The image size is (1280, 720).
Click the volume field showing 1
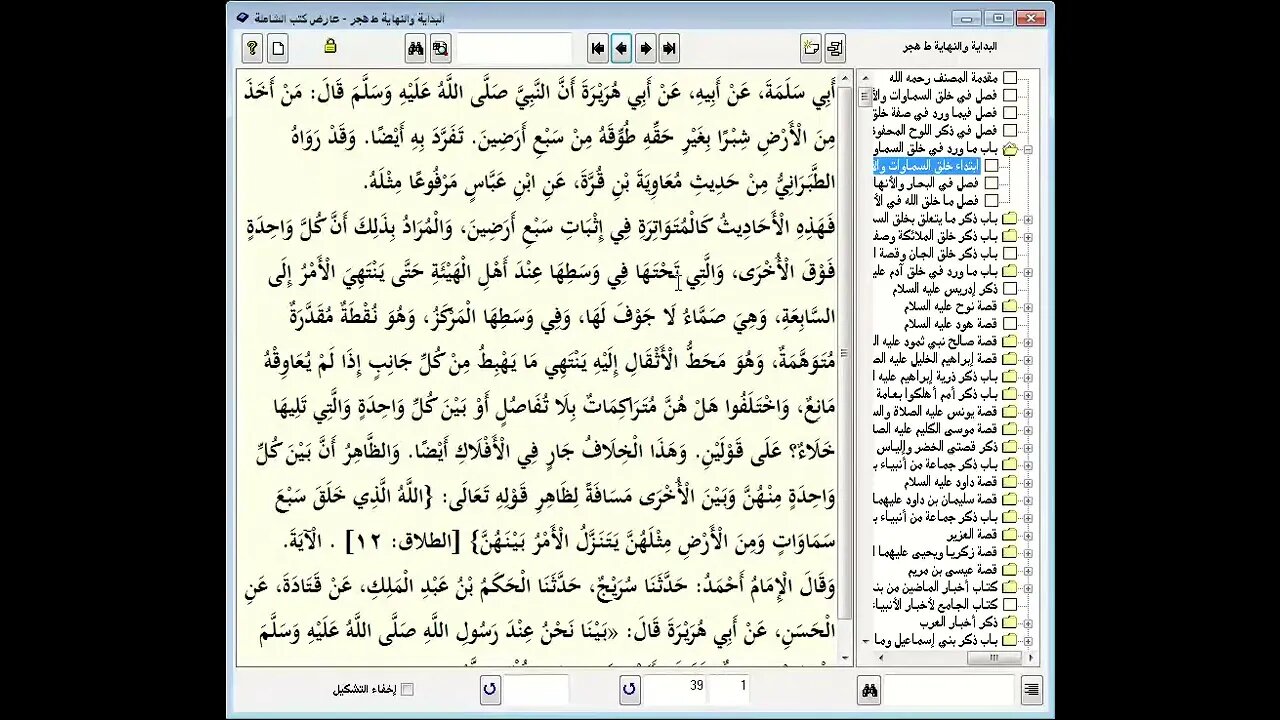coord(730,689)
